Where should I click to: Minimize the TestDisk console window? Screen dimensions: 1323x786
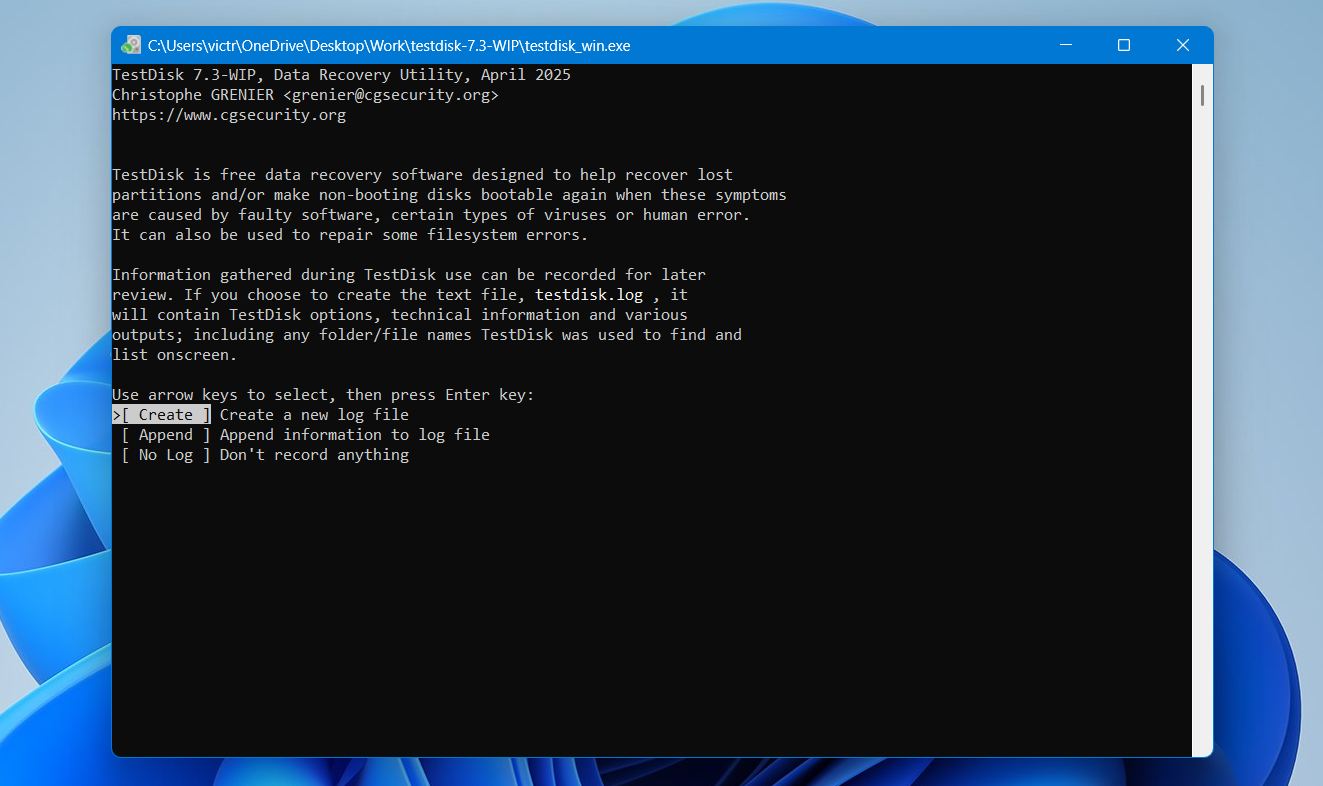(1065, 45)
